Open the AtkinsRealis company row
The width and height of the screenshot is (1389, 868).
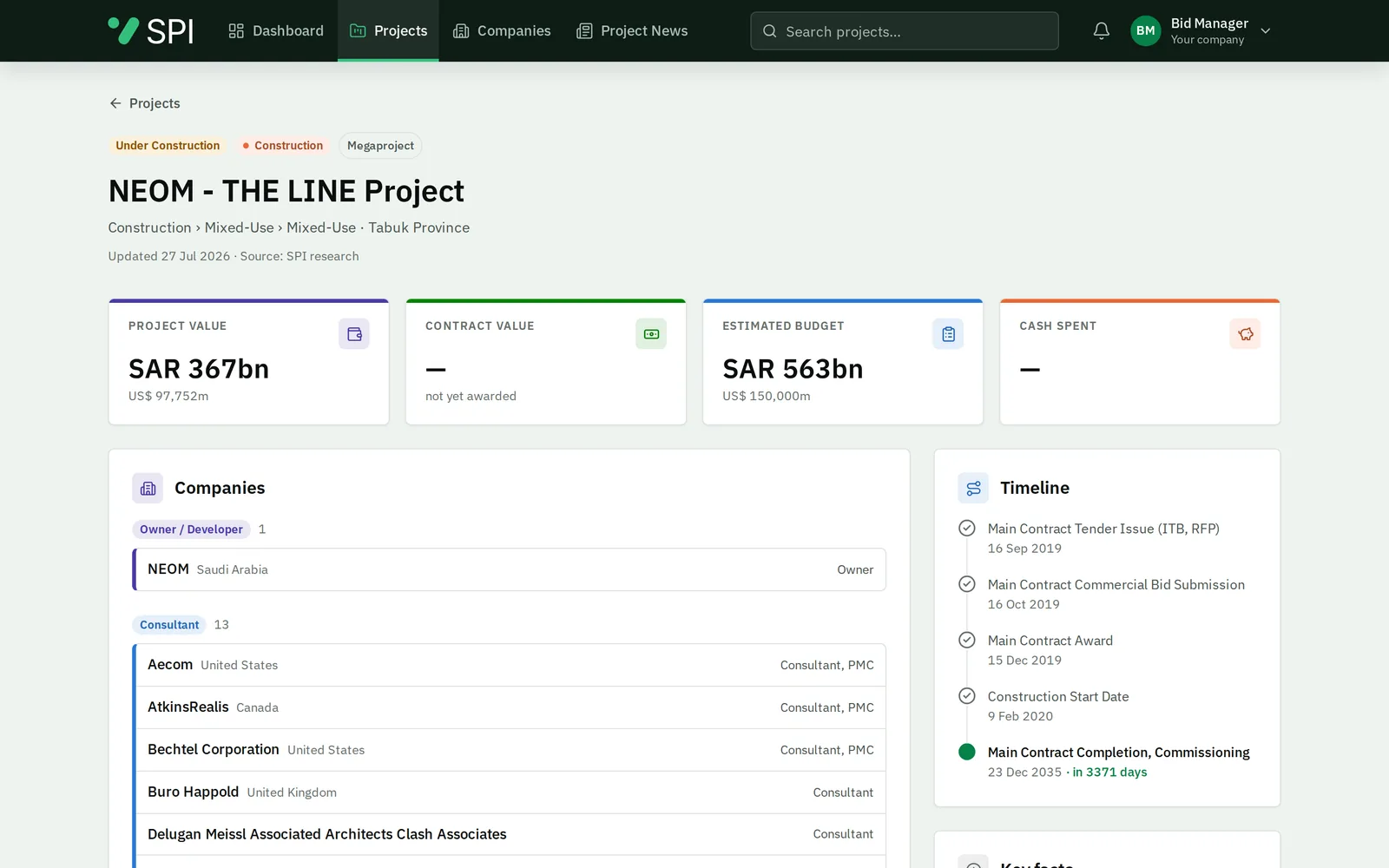point(509,707)
